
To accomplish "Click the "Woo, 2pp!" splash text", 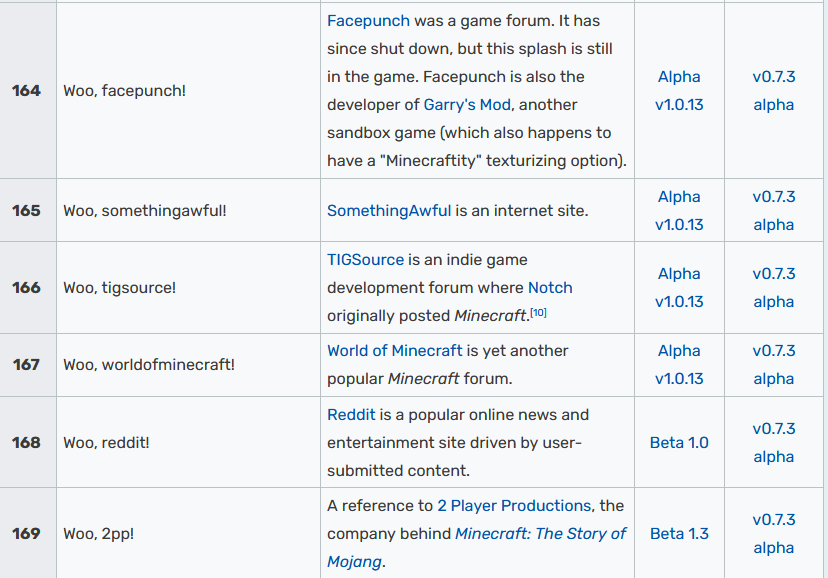I will pos(99,534).
